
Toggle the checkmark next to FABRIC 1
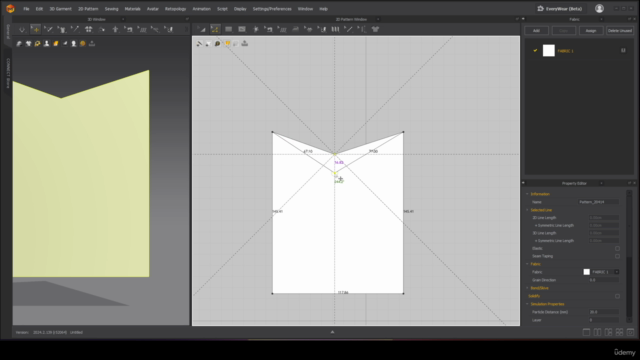pyautogui.click(x=535, y=51)
